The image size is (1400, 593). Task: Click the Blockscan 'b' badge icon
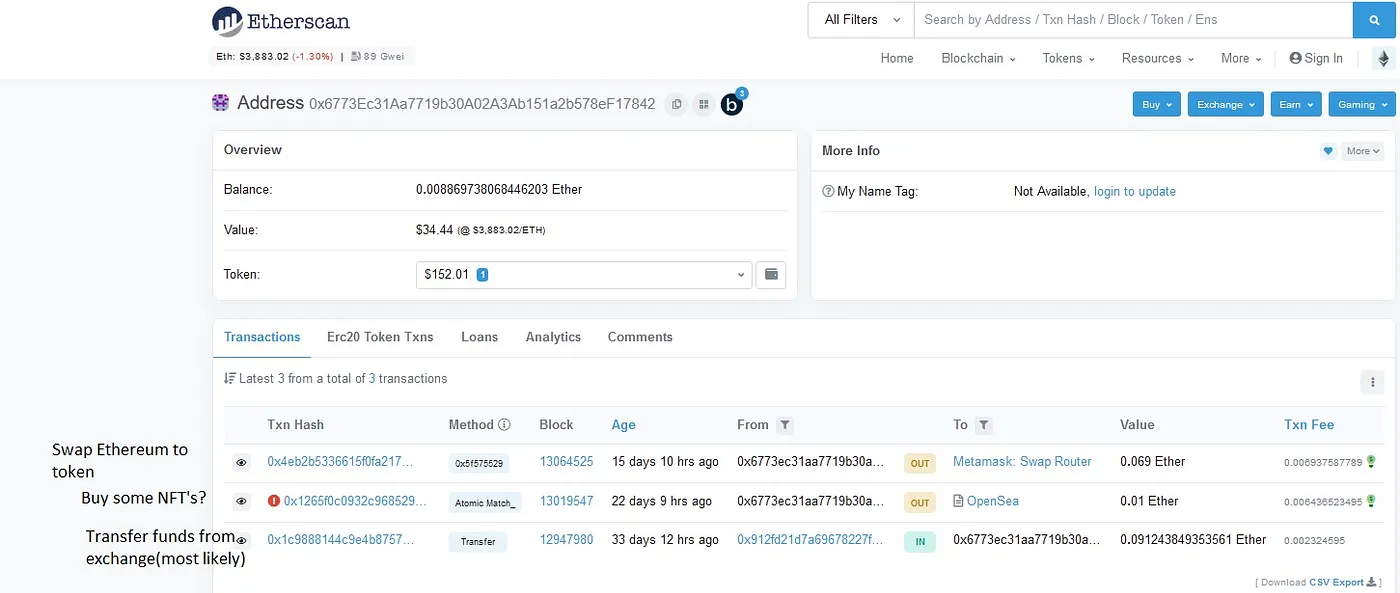click(731, 104)
